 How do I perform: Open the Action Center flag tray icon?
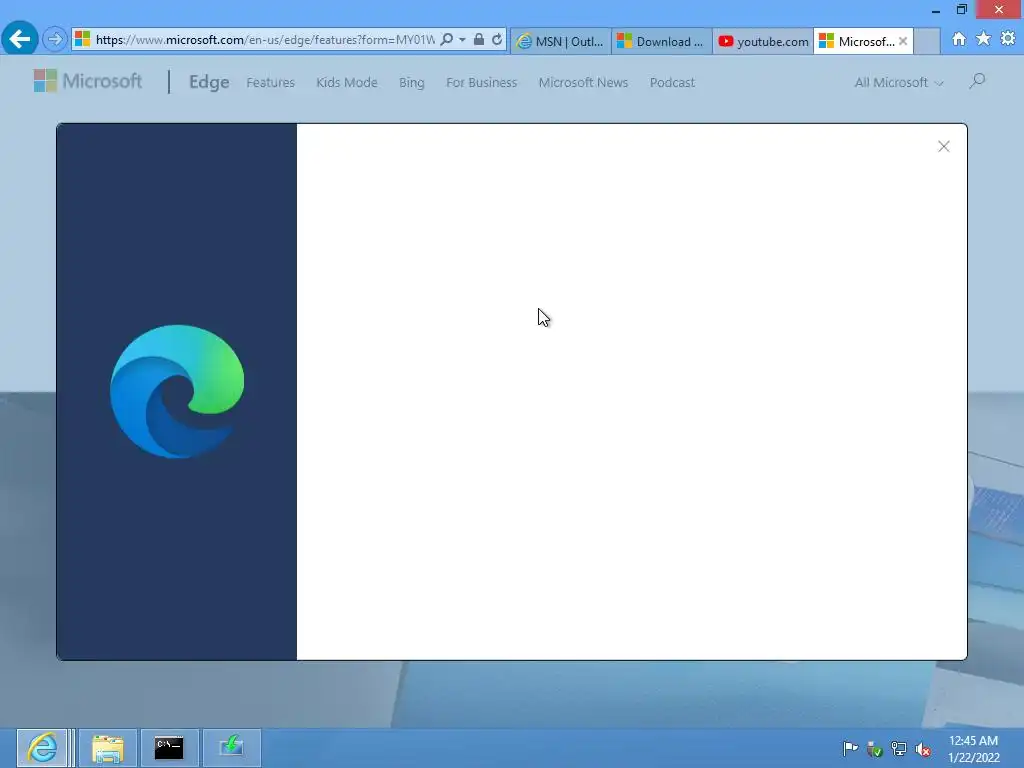850,748
